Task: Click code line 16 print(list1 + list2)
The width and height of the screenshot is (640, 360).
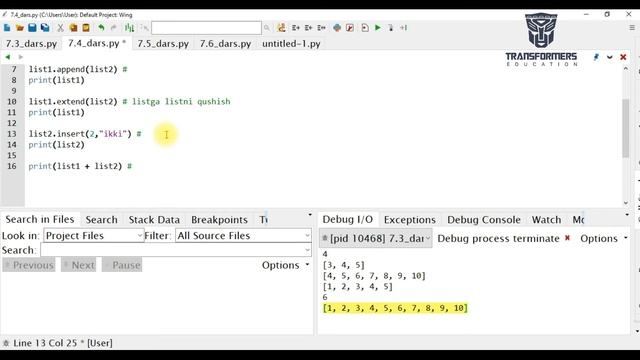Action: click(80, 166)
